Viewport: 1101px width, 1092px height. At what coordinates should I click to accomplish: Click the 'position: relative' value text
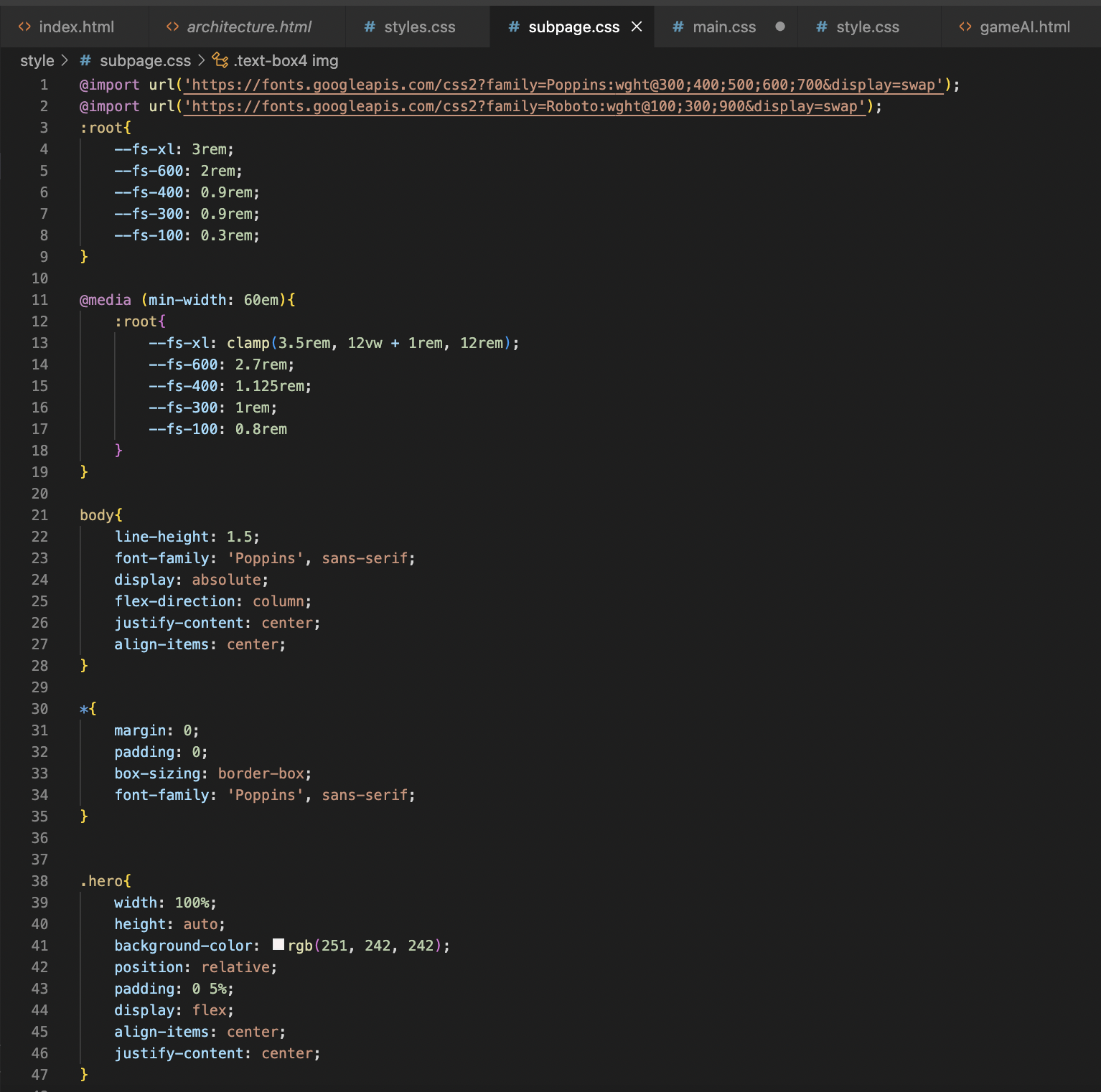[x=235, y=967]
